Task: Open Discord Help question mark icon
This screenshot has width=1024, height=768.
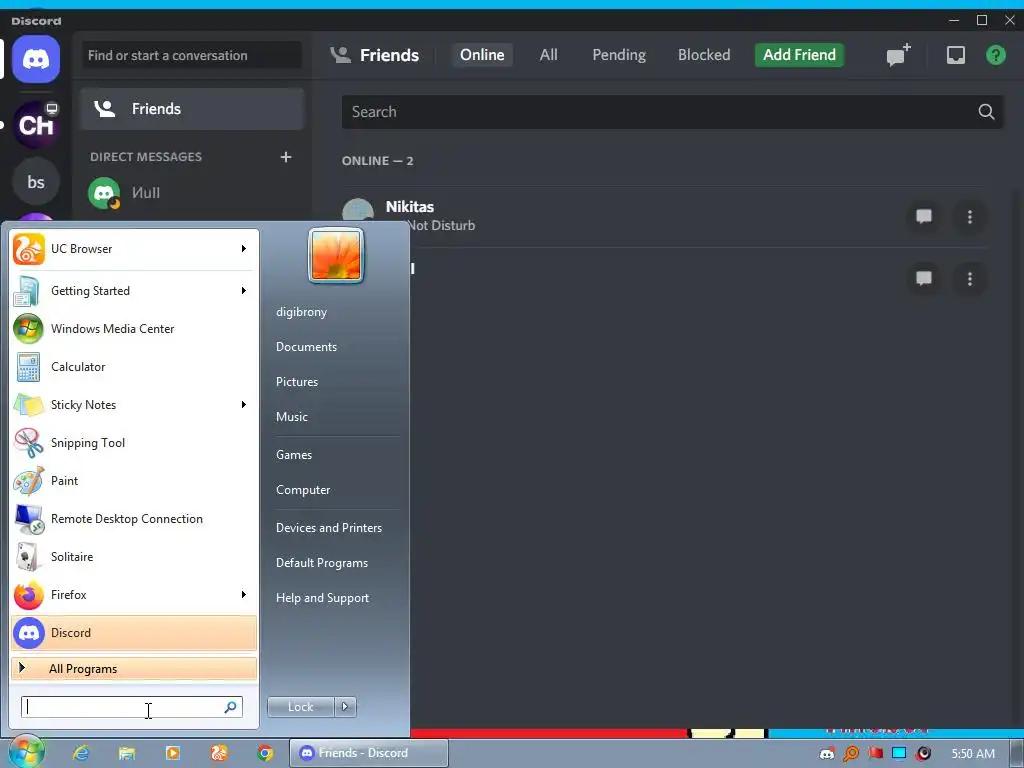Action: pos(995,55)
